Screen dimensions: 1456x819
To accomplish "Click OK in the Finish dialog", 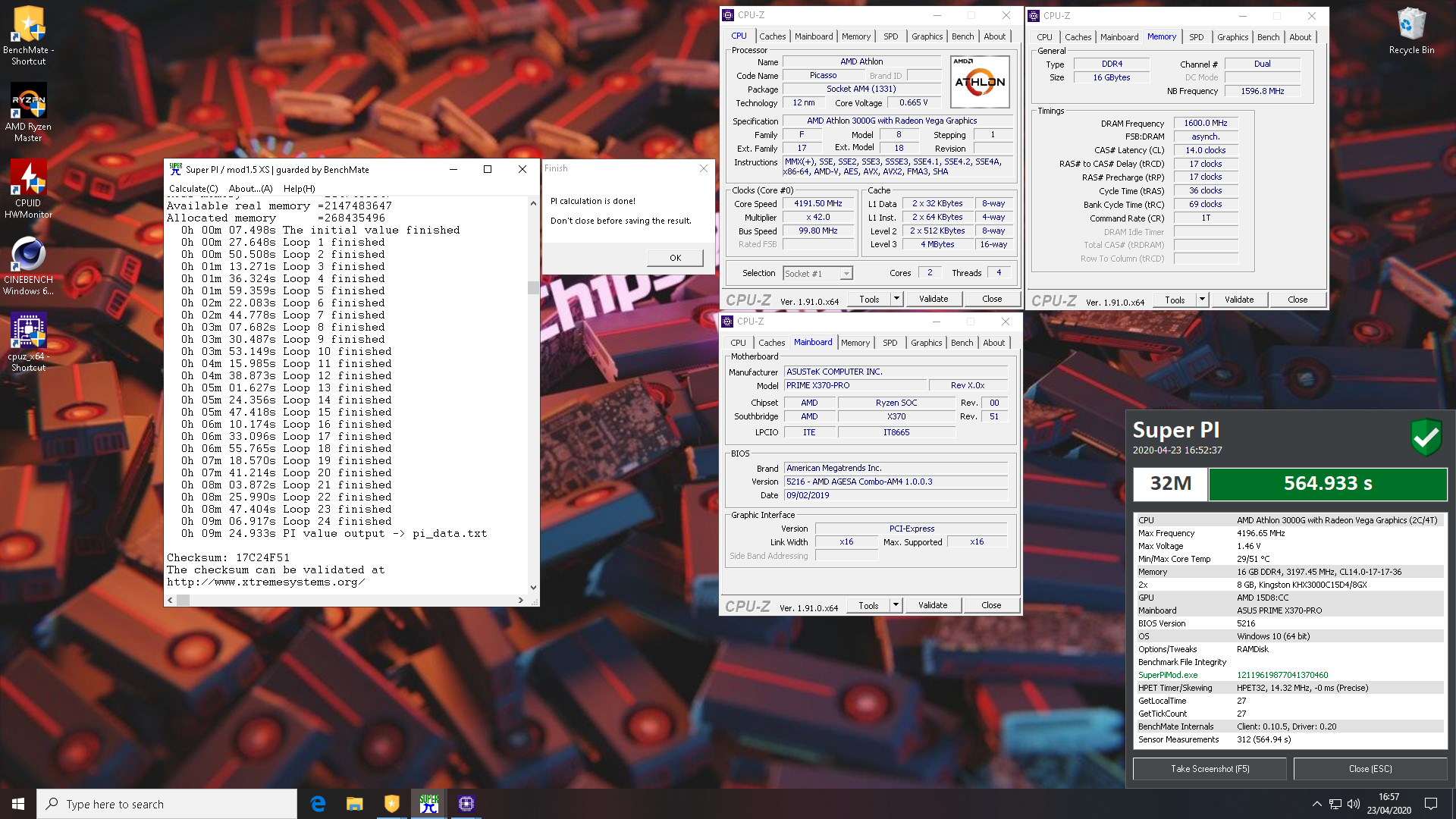I will tap(675, 258).
